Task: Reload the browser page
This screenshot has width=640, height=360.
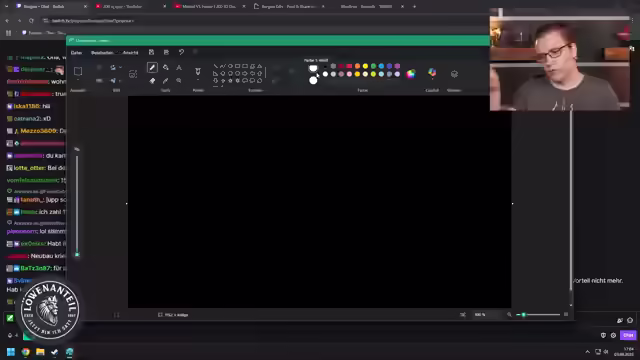Action: 31,20
